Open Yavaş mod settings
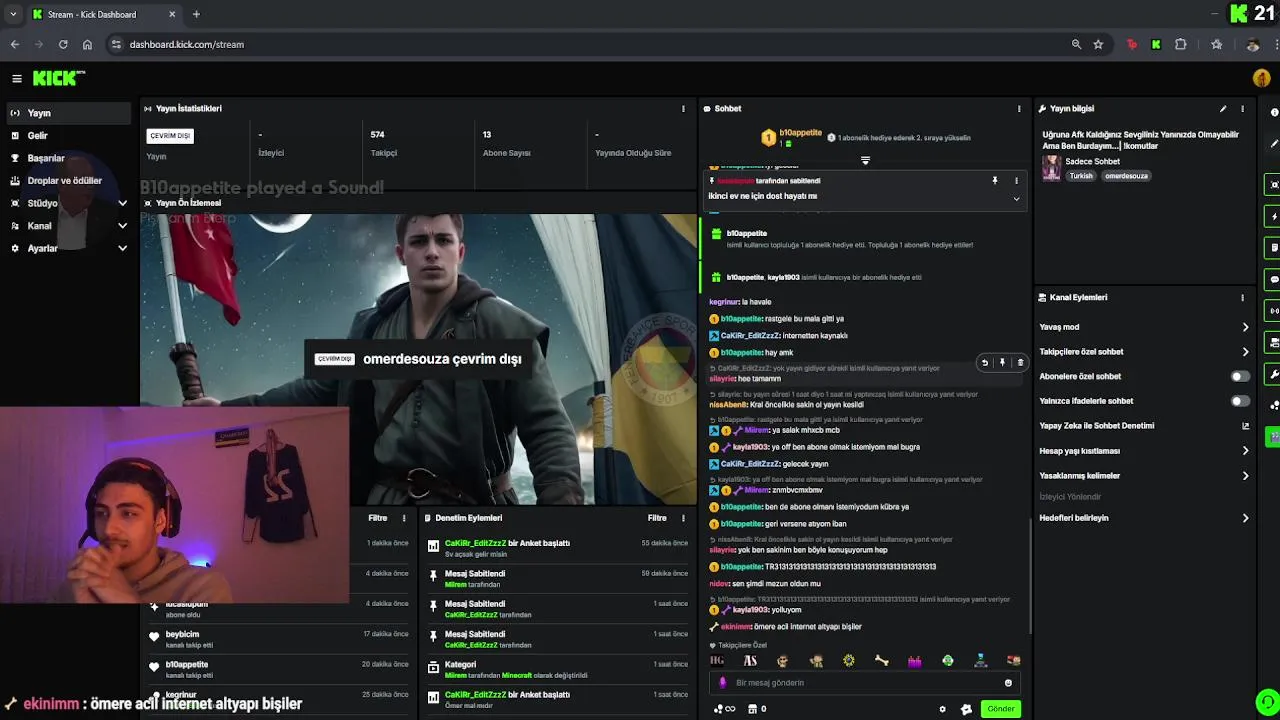 click(x=1145, y=327)
